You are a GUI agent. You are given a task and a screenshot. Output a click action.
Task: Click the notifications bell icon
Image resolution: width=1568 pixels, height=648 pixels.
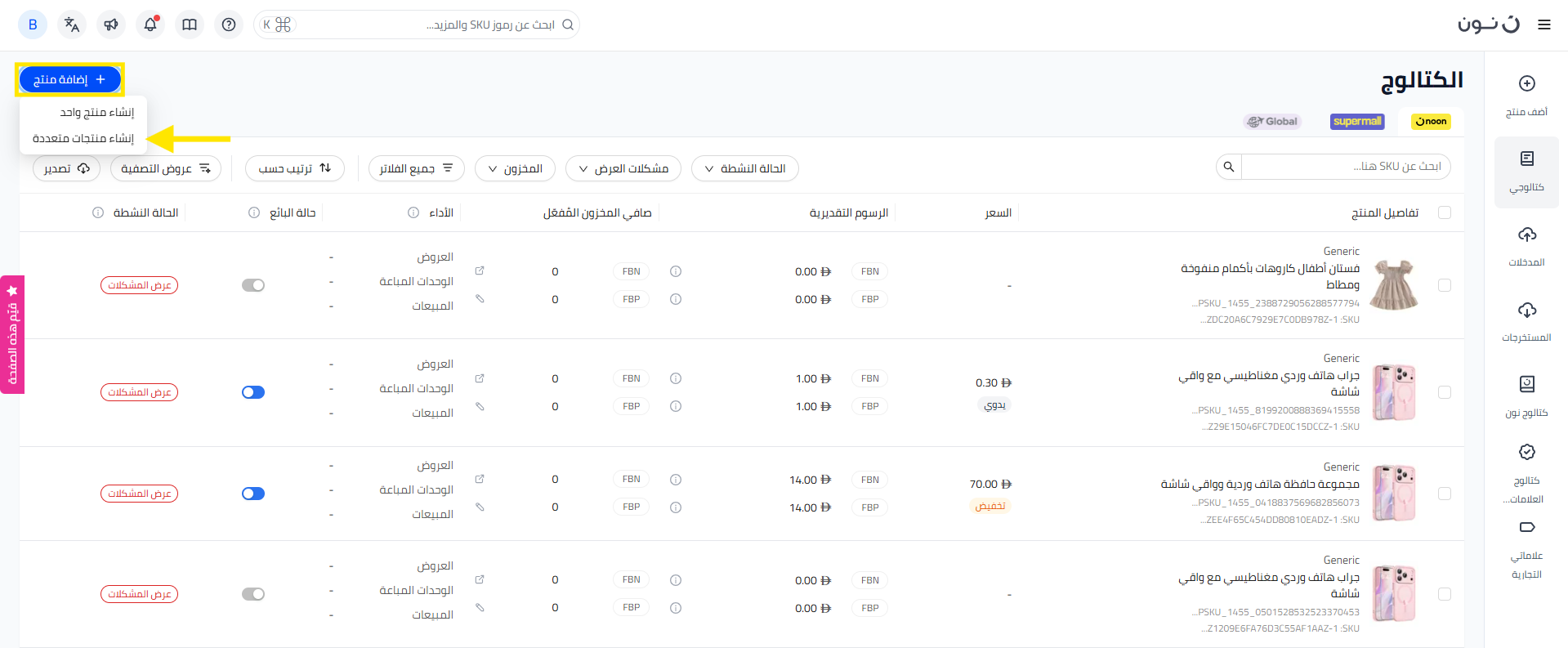coord(150,25)
